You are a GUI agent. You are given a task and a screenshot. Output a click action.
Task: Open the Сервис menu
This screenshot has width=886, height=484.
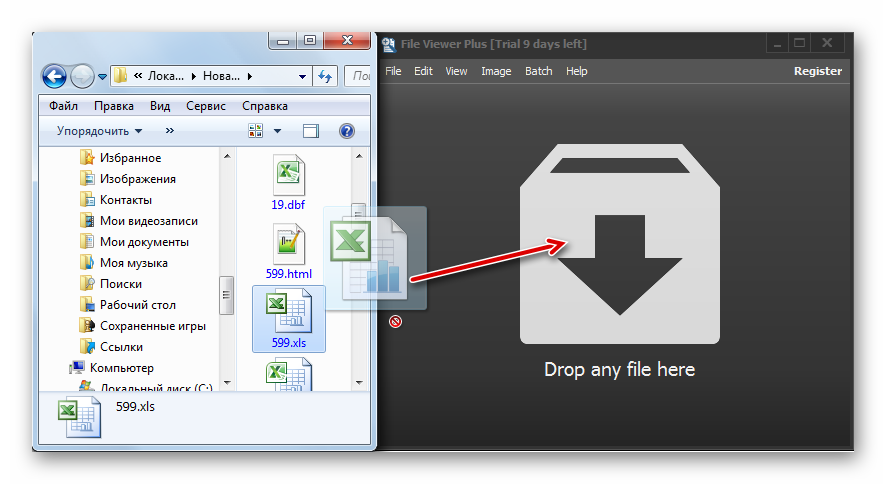tap(206, 106)
